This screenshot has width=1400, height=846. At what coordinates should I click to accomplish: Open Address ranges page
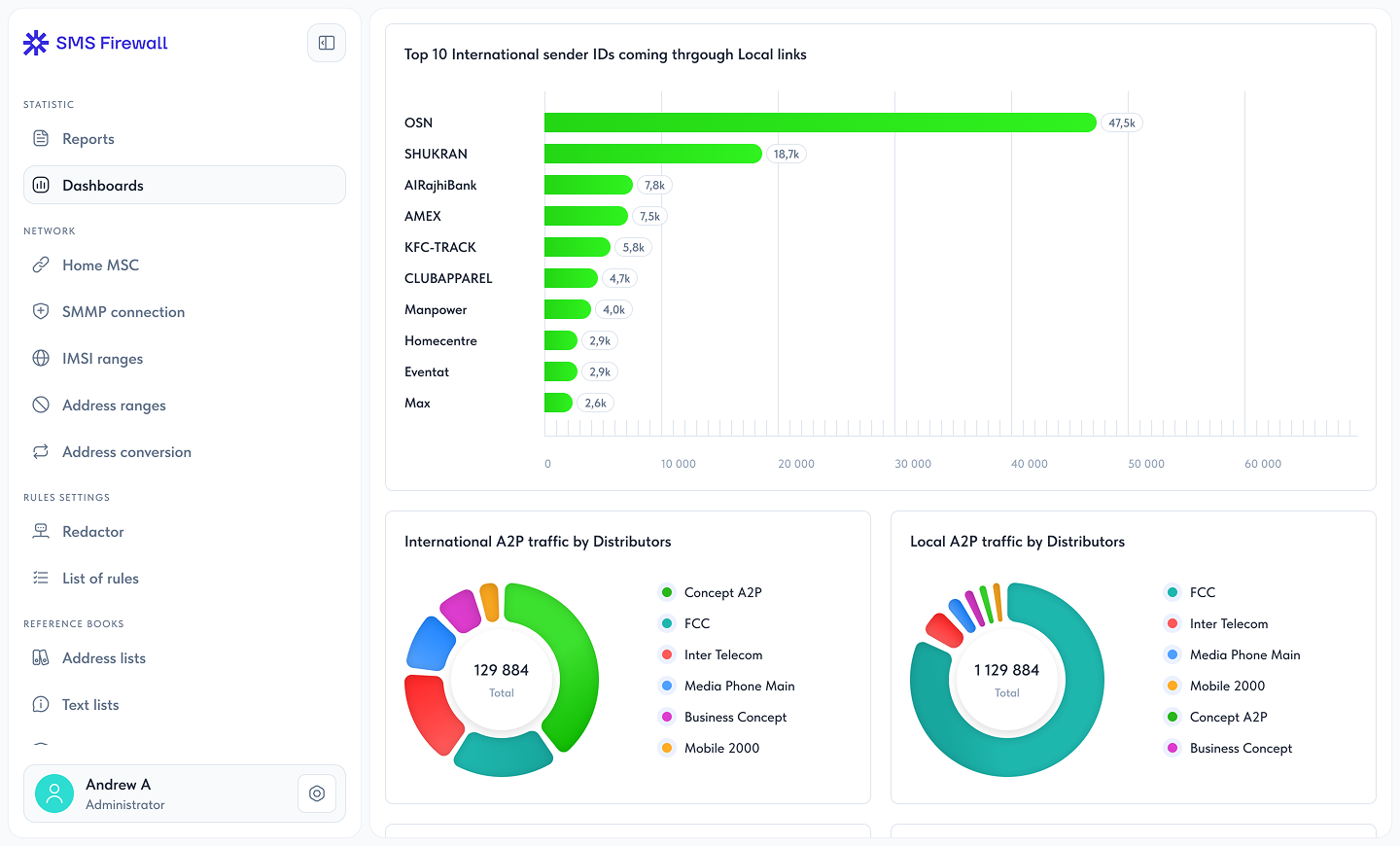pyautogui.click(x=114, y=405)
